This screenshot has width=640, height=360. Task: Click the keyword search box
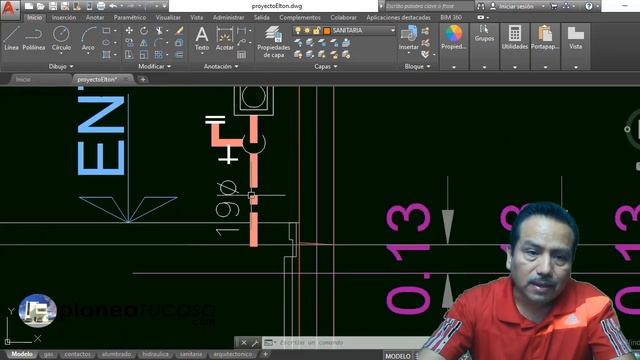click(429, 6)
